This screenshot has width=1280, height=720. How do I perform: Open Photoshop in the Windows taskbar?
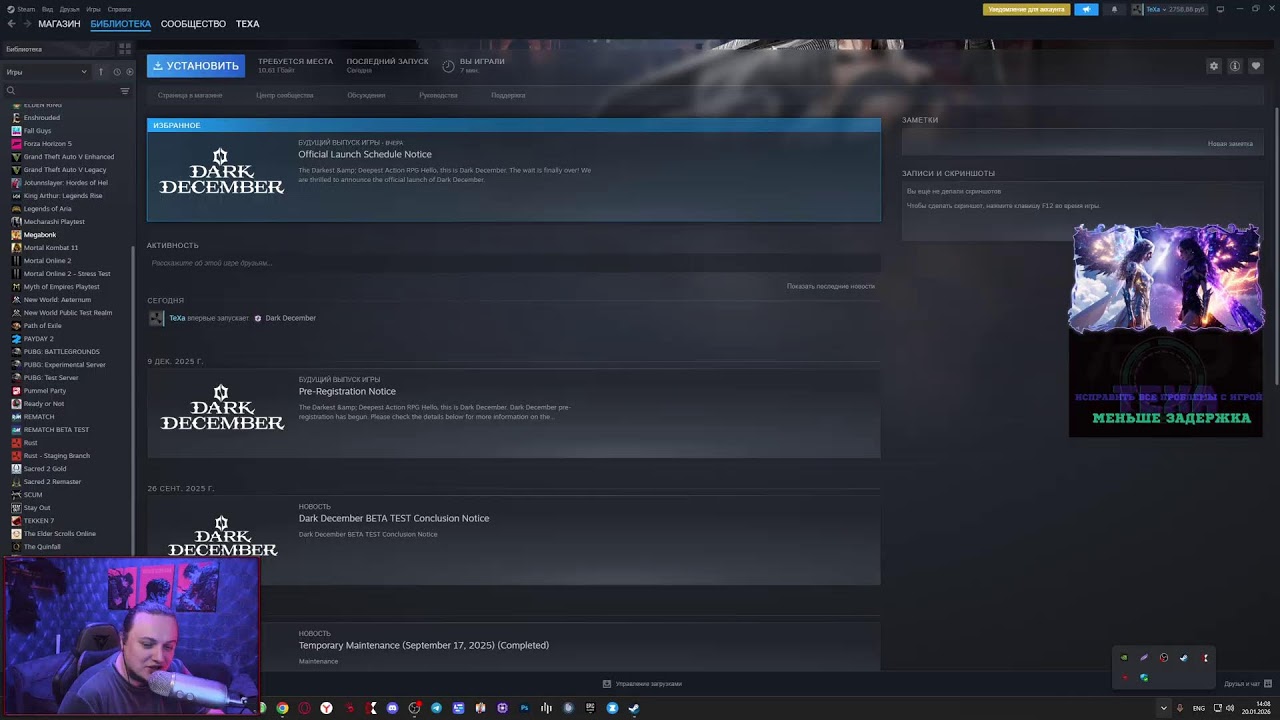point(524,708)
